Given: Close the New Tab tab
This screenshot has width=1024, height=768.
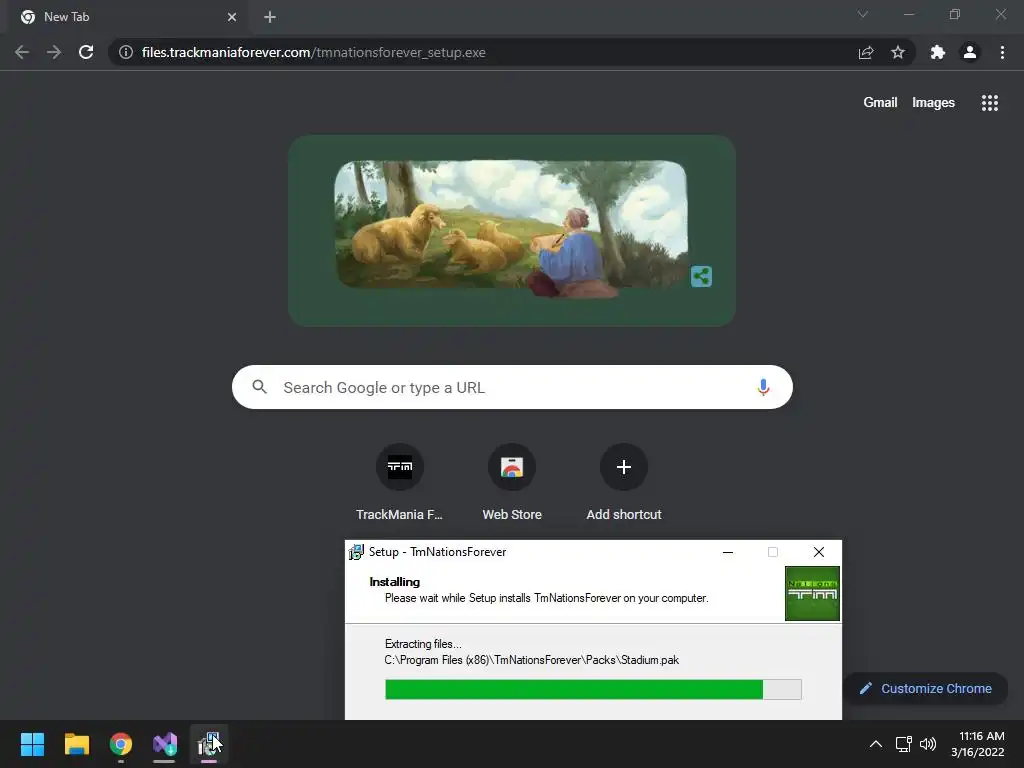Looking at the screenshot, I should [x=232, y=17].
